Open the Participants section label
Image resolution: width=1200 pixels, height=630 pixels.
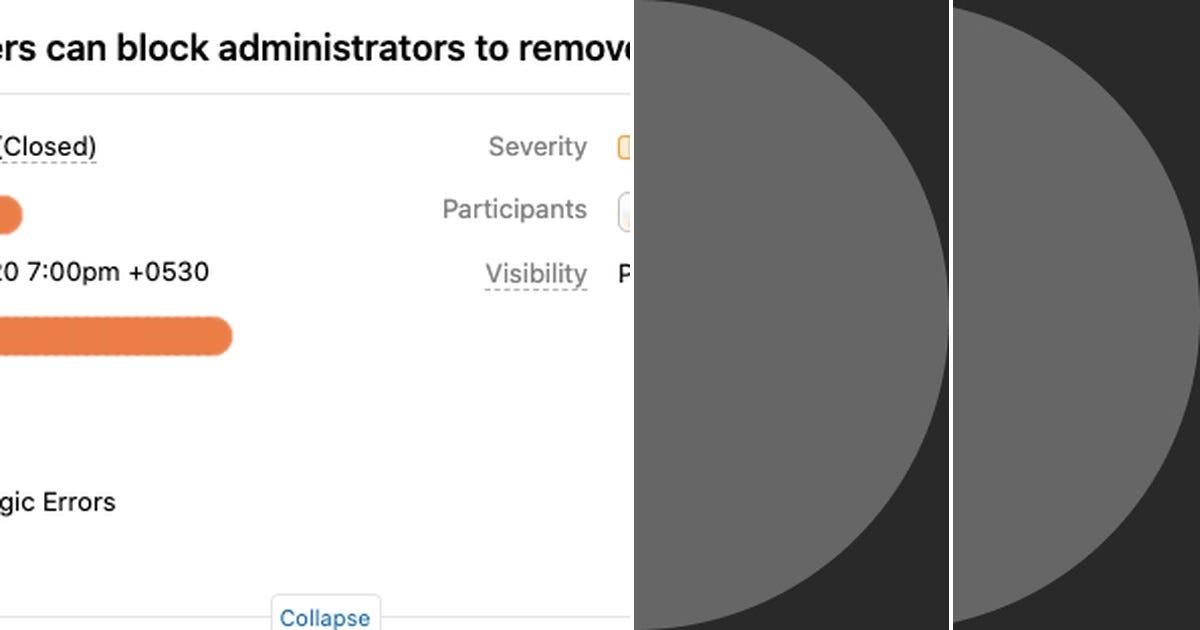514,209
